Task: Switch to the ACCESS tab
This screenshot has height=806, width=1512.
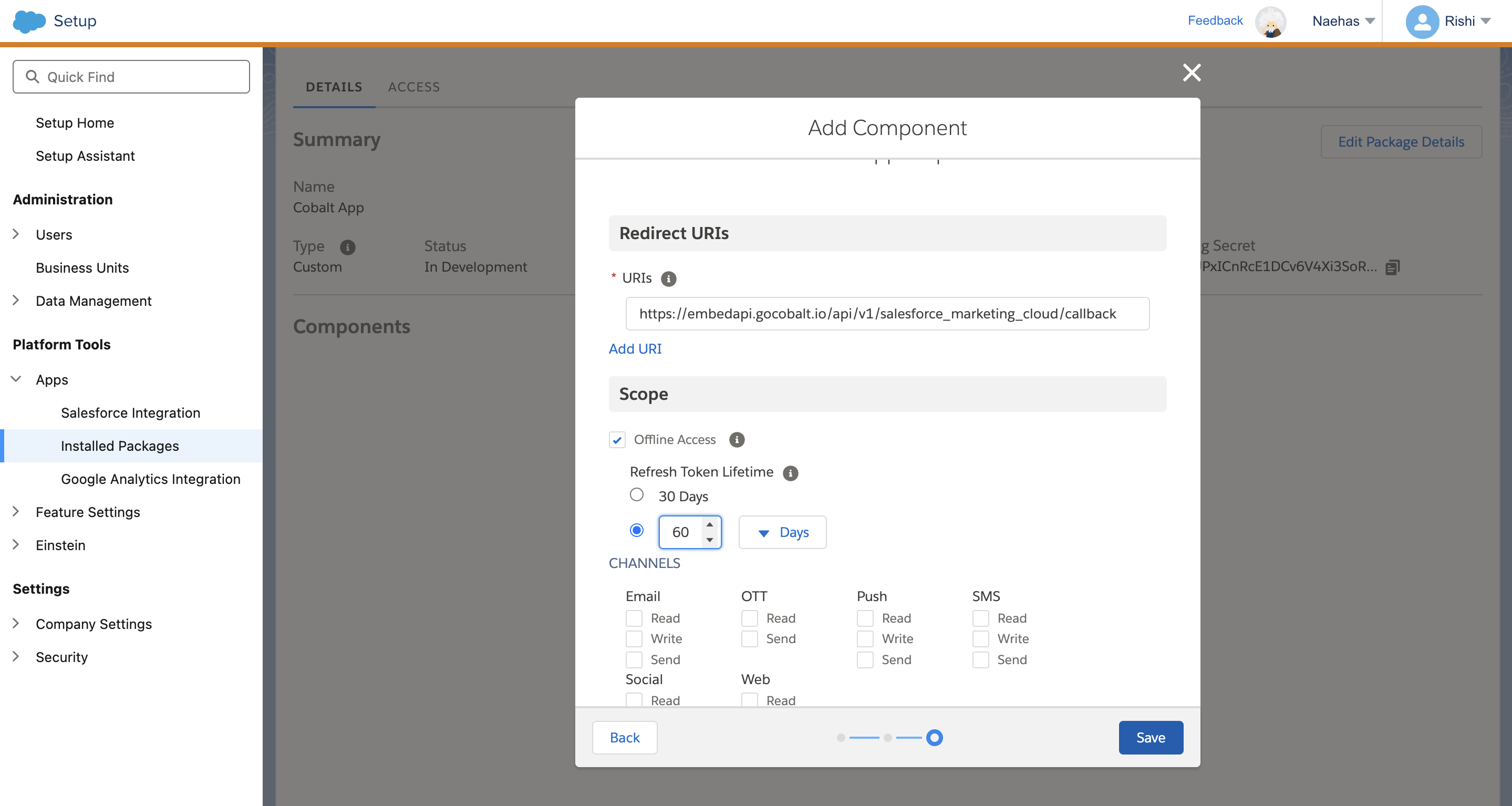Action: coord(414,86)
